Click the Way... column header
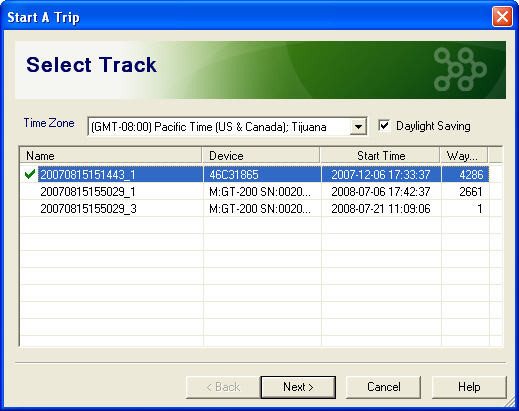This screenshot has height=411, width=519. [464, 156]
